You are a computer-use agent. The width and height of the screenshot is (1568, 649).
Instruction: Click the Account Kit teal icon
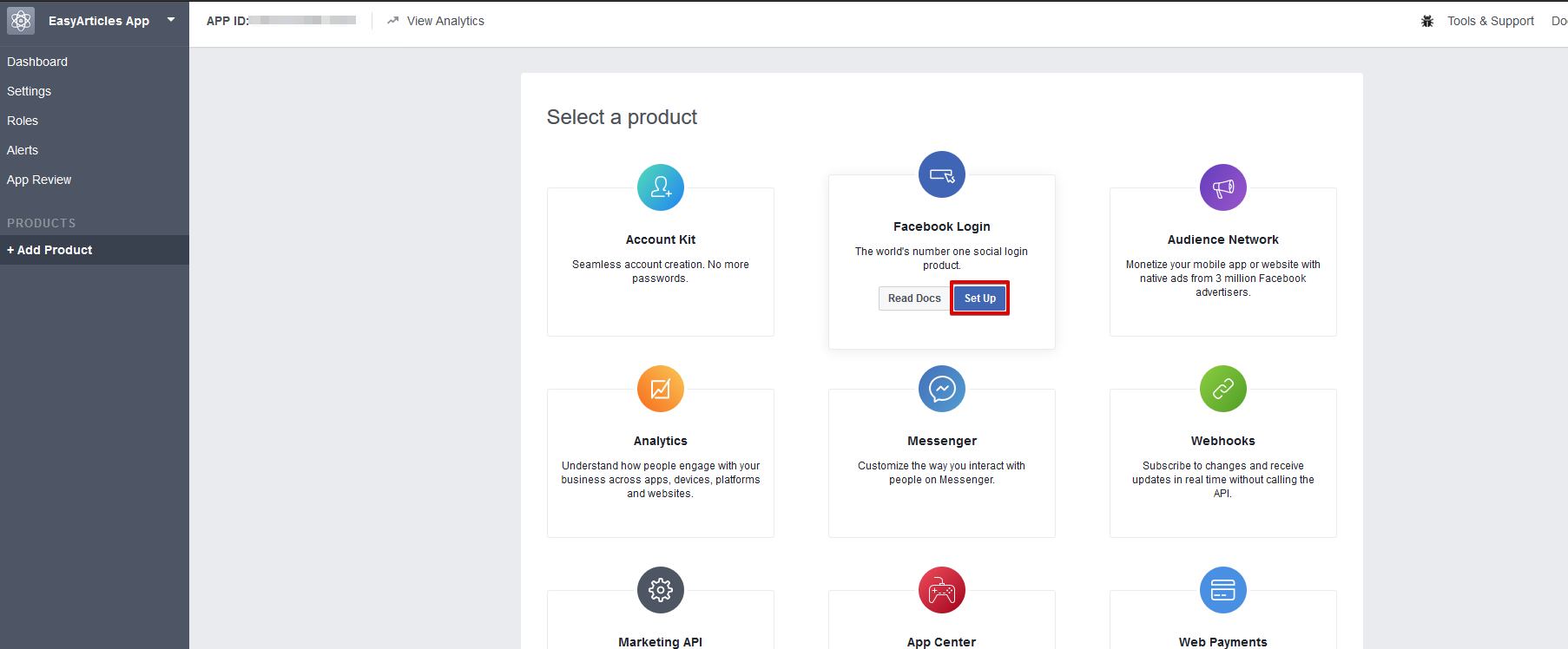click(661, 187)
